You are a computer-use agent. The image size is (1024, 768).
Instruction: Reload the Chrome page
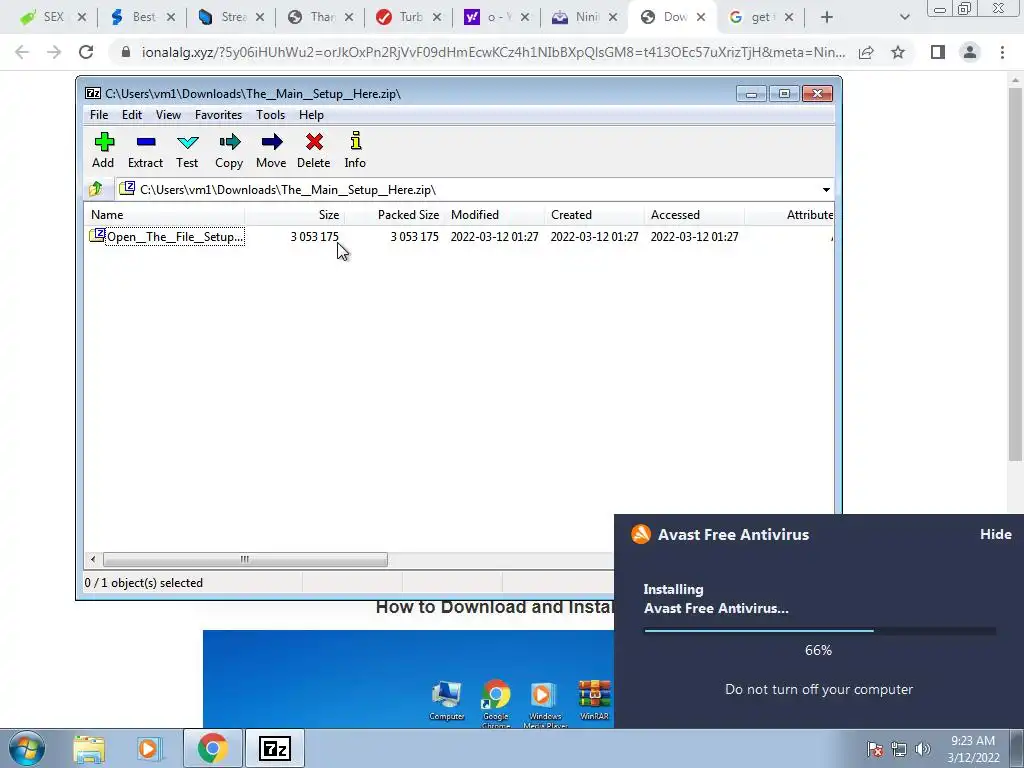86,52
